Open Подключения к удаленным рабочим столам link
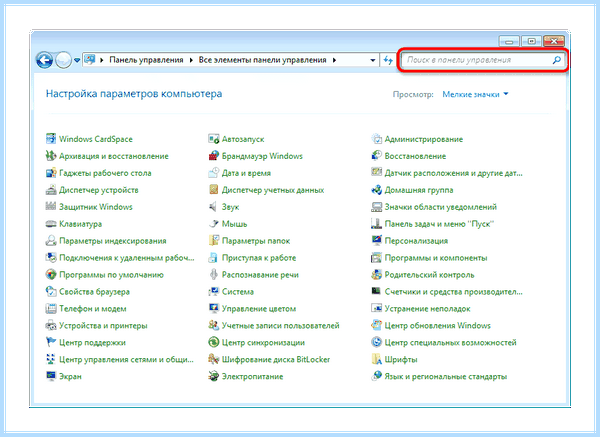The height and width of the screenshot is (437, 600). click(x=127, y=258)
